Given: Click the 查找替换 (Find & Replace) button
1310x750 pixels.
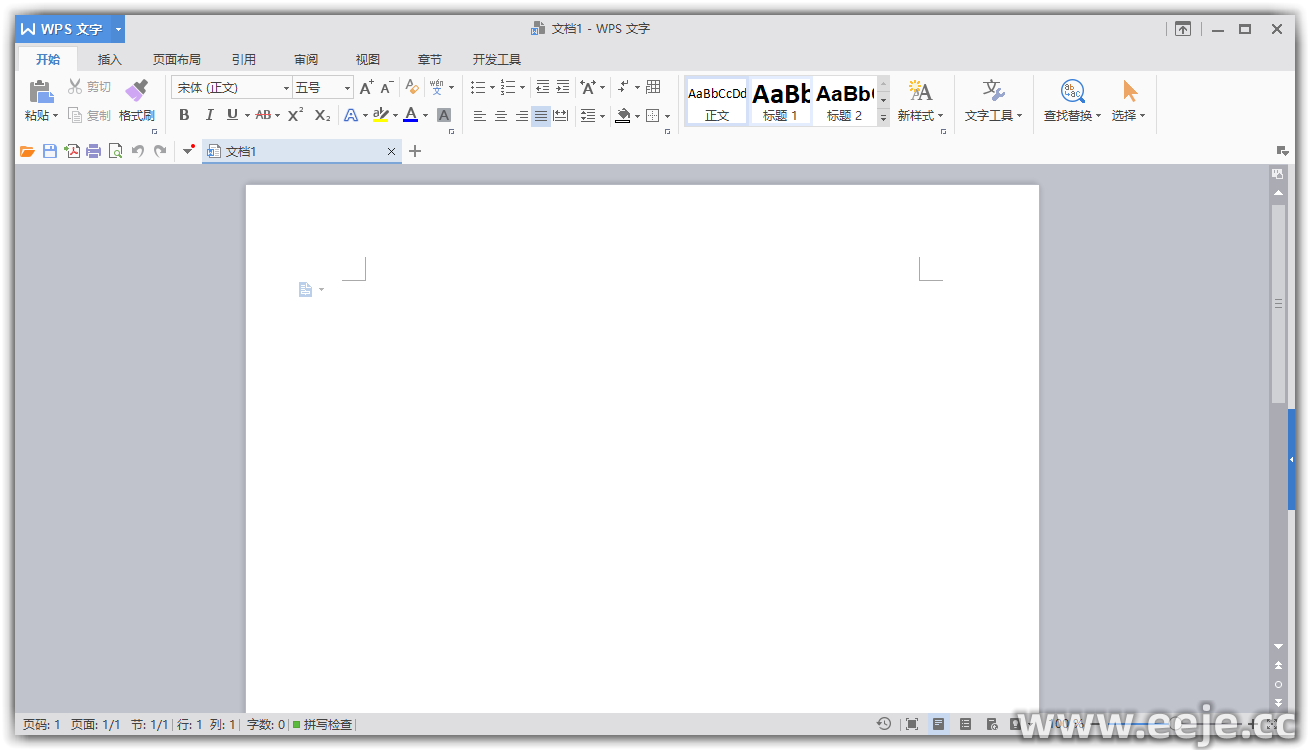Looking at the screenshot, I should (1072, 102).
